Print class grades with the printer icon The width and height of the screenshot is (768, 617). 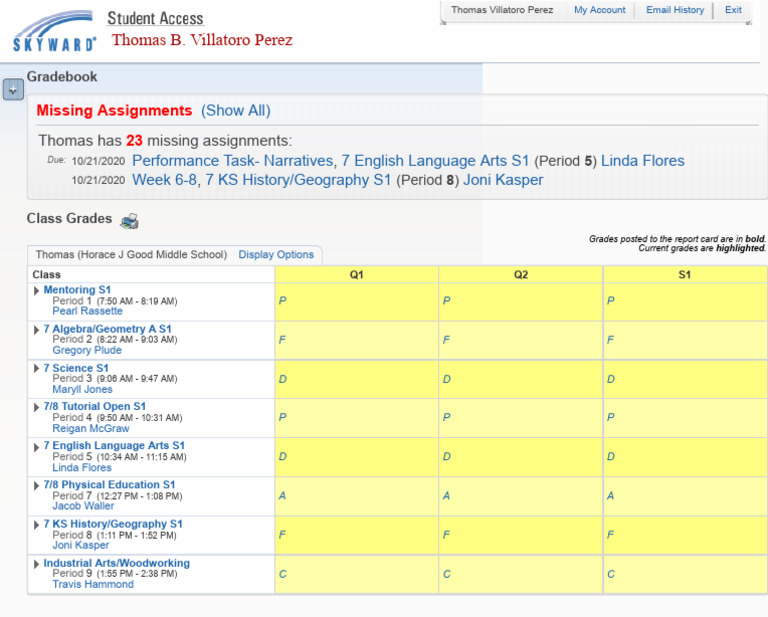(130, 221)
